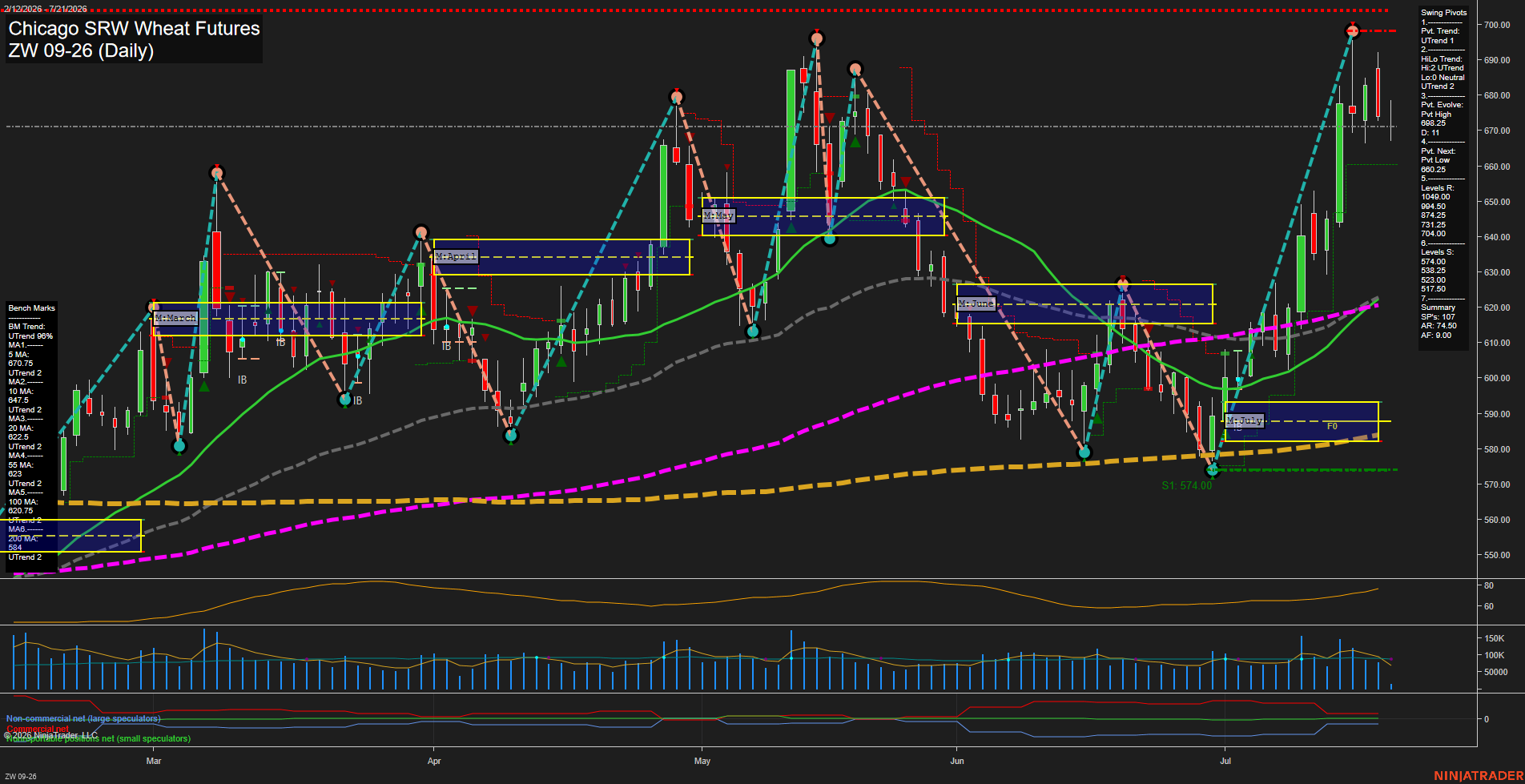Select the M:July monthly range label
1525x784 pixels.
[x=1245, y=420]
